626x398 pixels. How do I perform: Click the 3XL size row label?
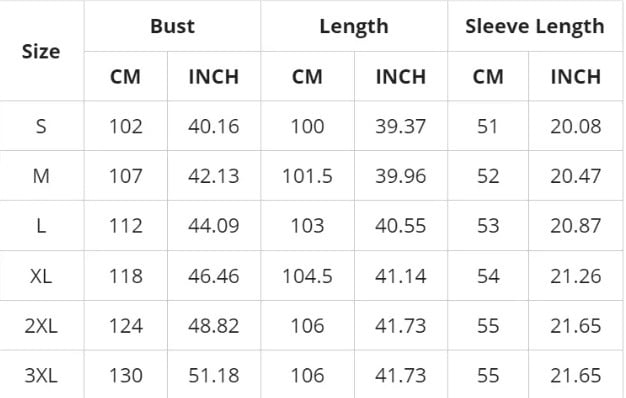41,375
